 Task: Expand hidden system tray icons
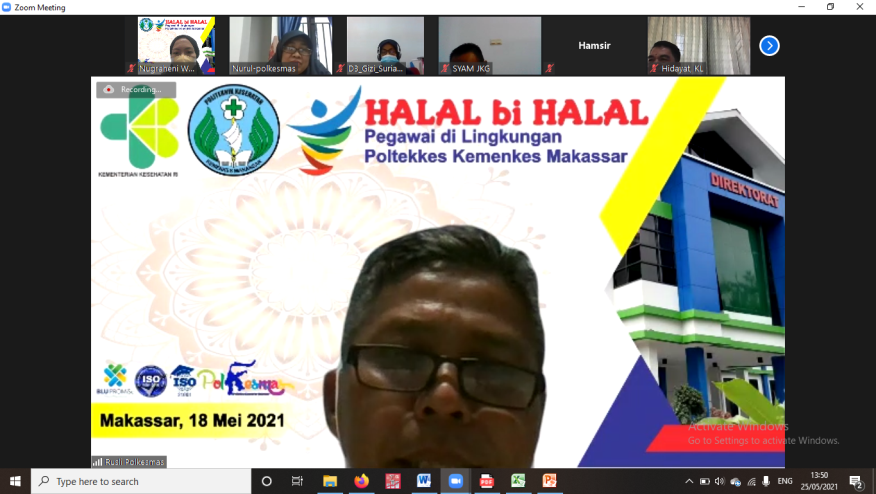click(689, 481)
